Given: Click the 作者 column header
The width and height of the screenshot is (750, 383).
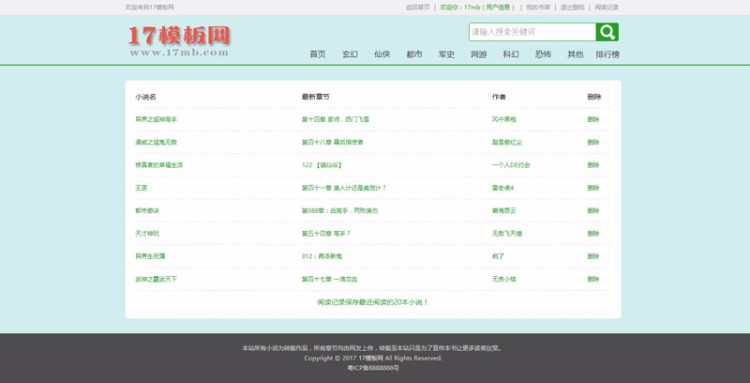Looking at the screenshot, I should (499, 97).
